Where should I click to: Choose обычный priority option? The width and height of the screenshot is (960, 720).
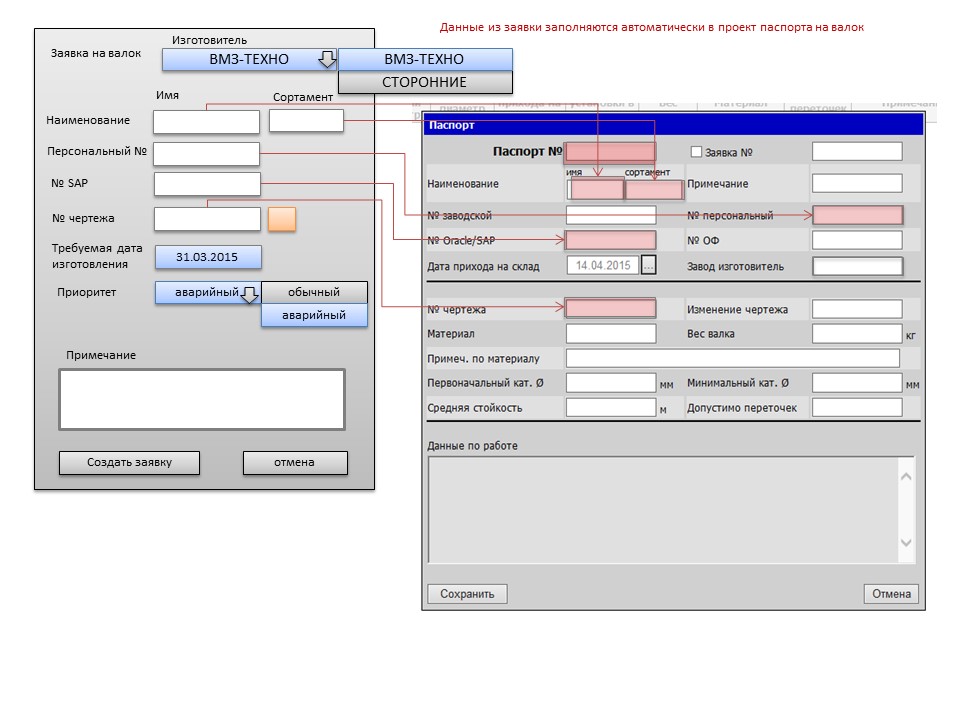click(x=314, y=292)
